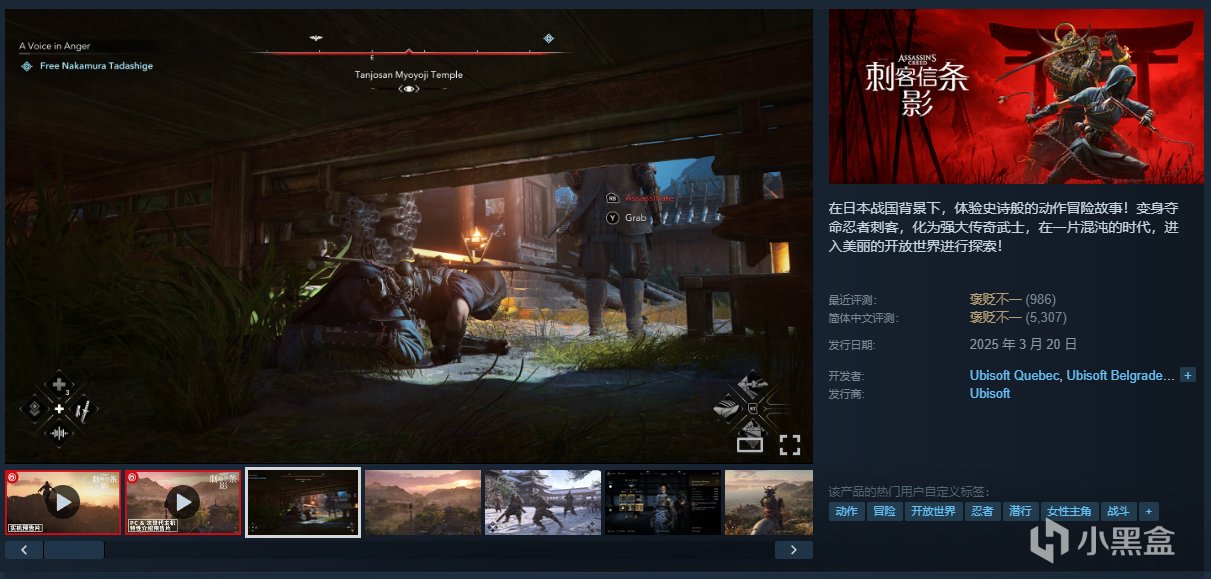
Task: Click the 刺客信条 影 header capsule image
Action: (1016, 96)
